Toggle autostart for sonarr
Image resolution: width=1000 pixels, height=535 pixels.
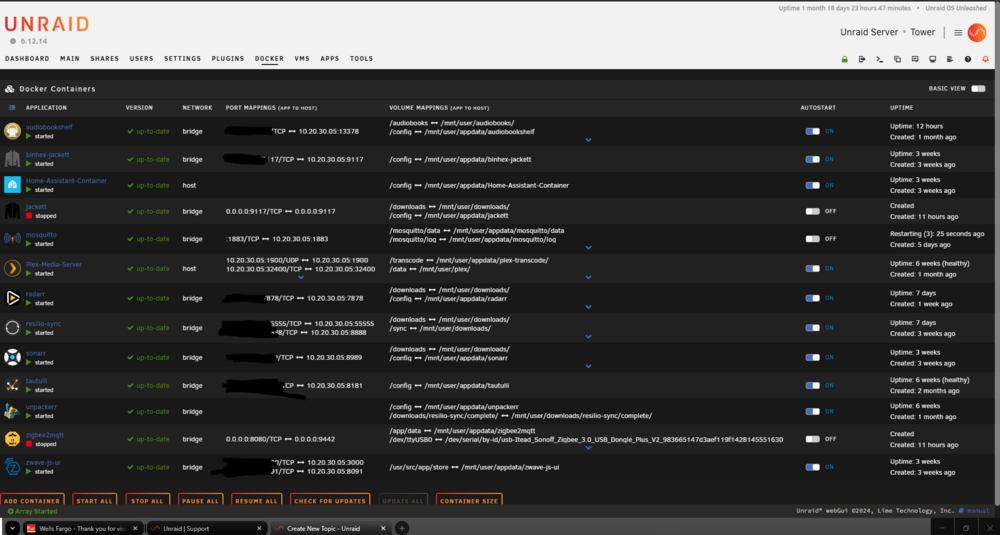812,358
